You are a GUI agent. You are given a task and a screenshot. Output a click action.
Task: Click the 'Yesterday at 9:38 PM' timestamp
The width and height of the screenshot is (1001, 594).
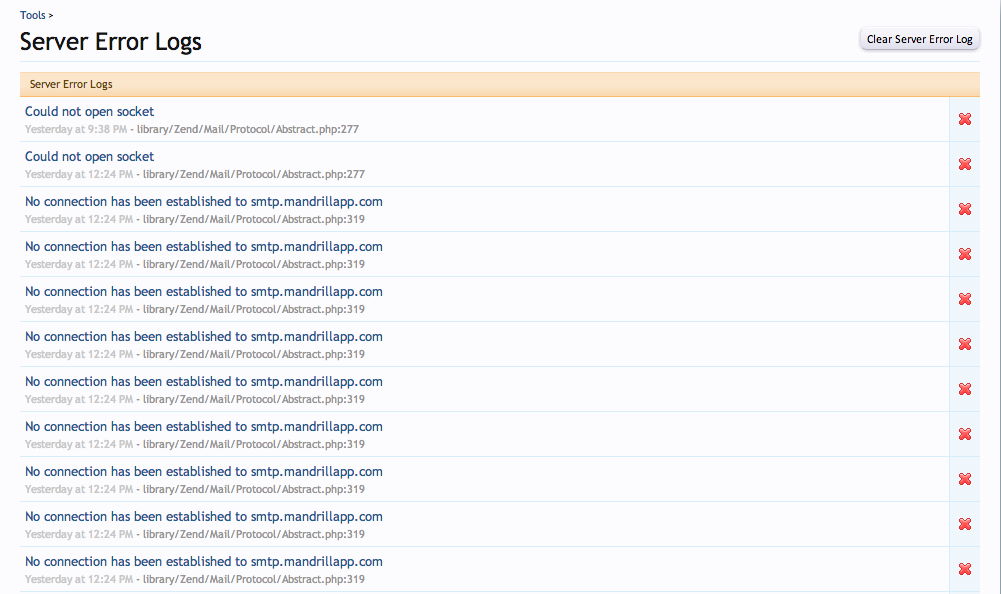pos(76,129)
